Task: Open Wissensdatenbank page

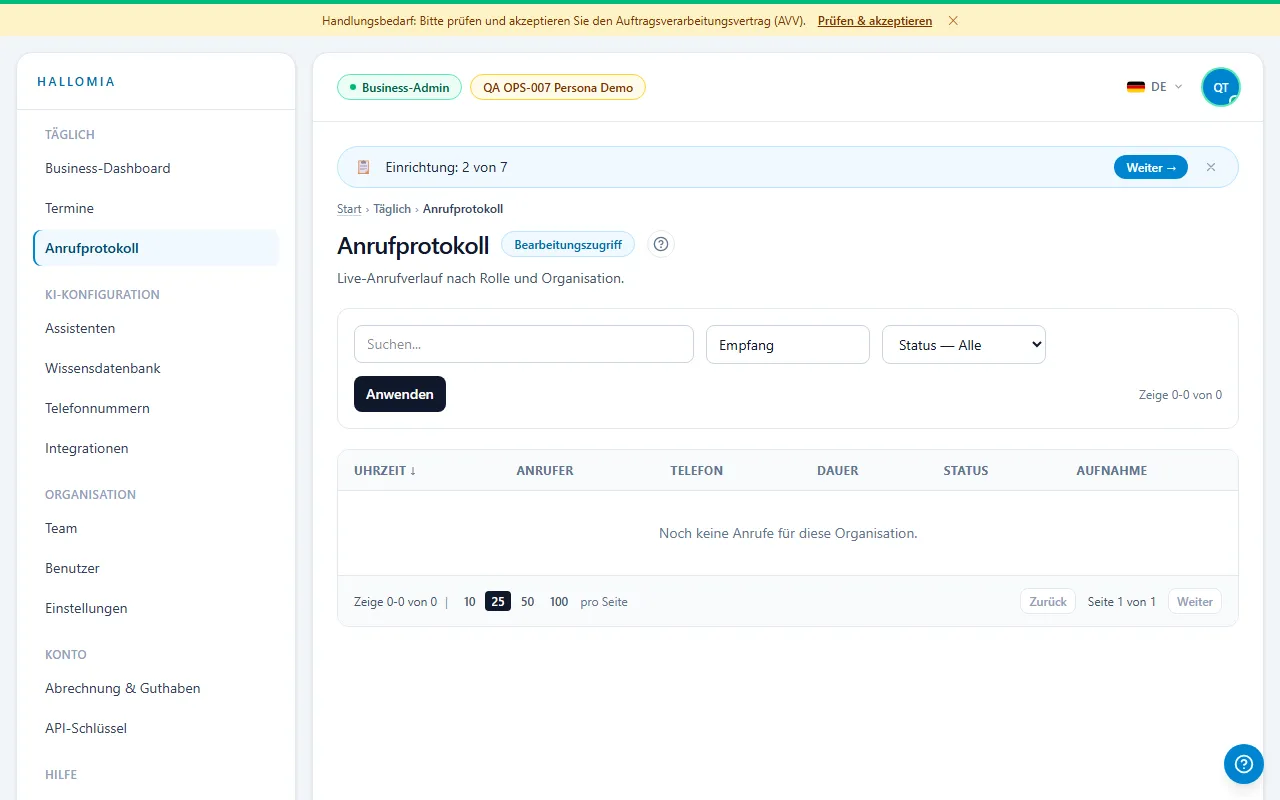Action: tap(156, 368)
